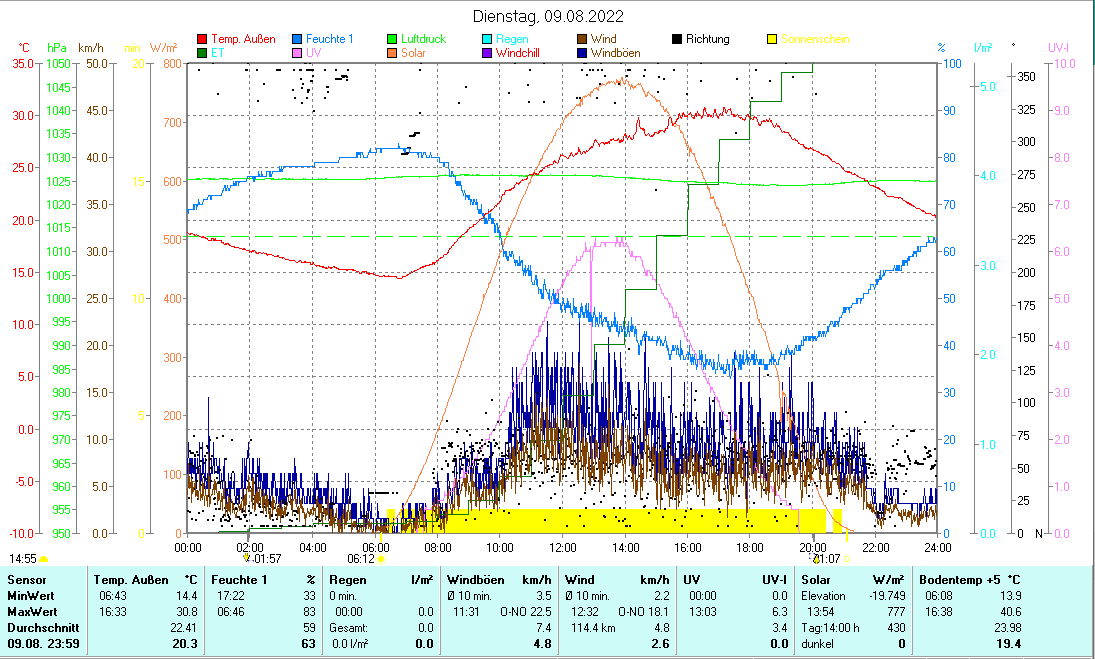Select the Sonnenschein legend label
This screenshot has width=1095, height=659.
[815, 39]
